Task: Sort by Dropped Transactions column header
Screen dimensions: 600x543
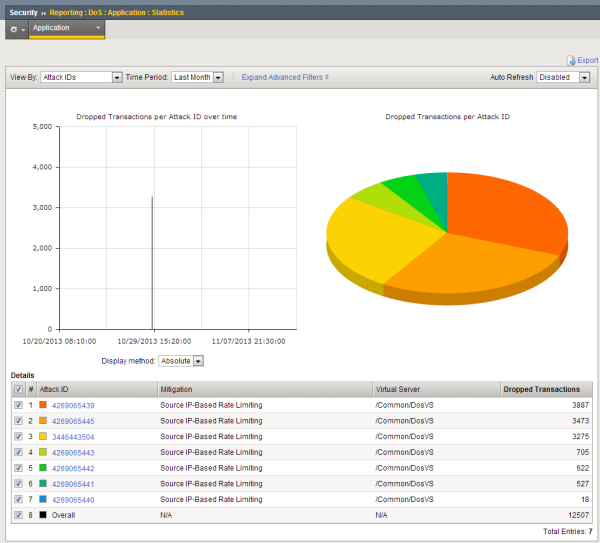Action: [541, 389]
